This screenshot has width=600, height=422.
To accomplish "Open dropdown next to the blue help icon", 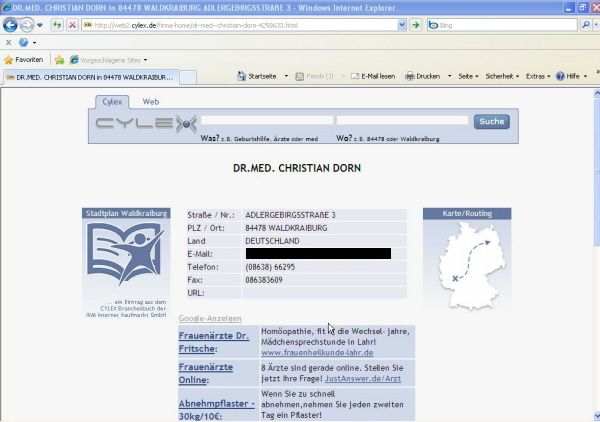I will [34, 42].
